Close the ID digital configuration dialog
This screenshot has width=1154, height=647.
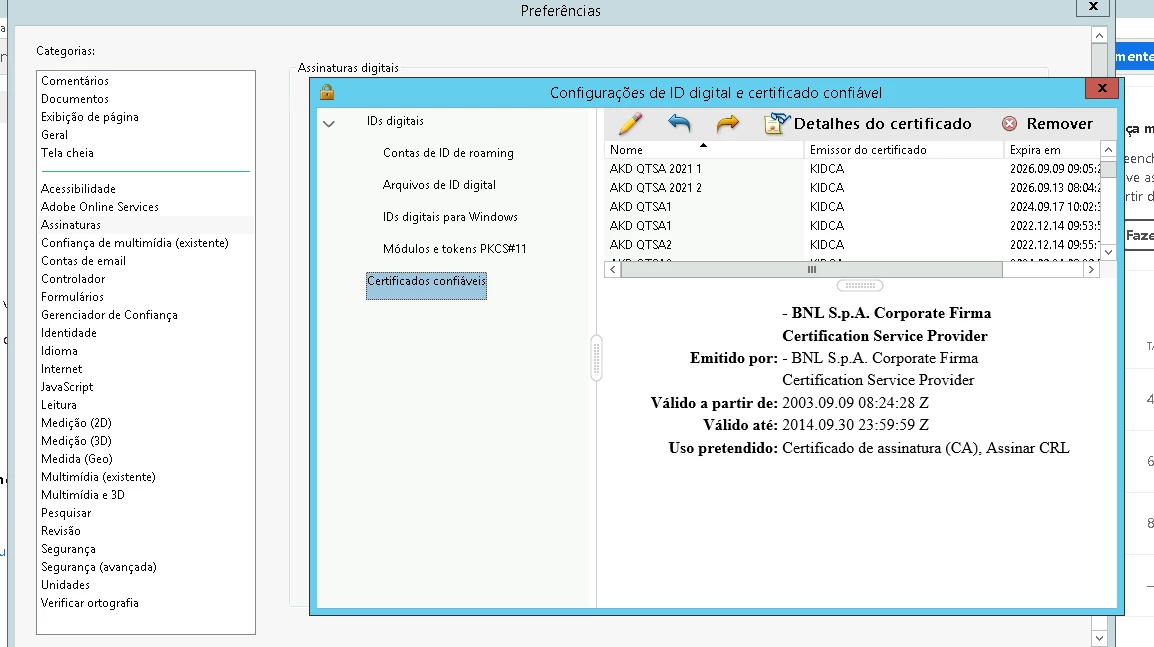pos(1102,88)
